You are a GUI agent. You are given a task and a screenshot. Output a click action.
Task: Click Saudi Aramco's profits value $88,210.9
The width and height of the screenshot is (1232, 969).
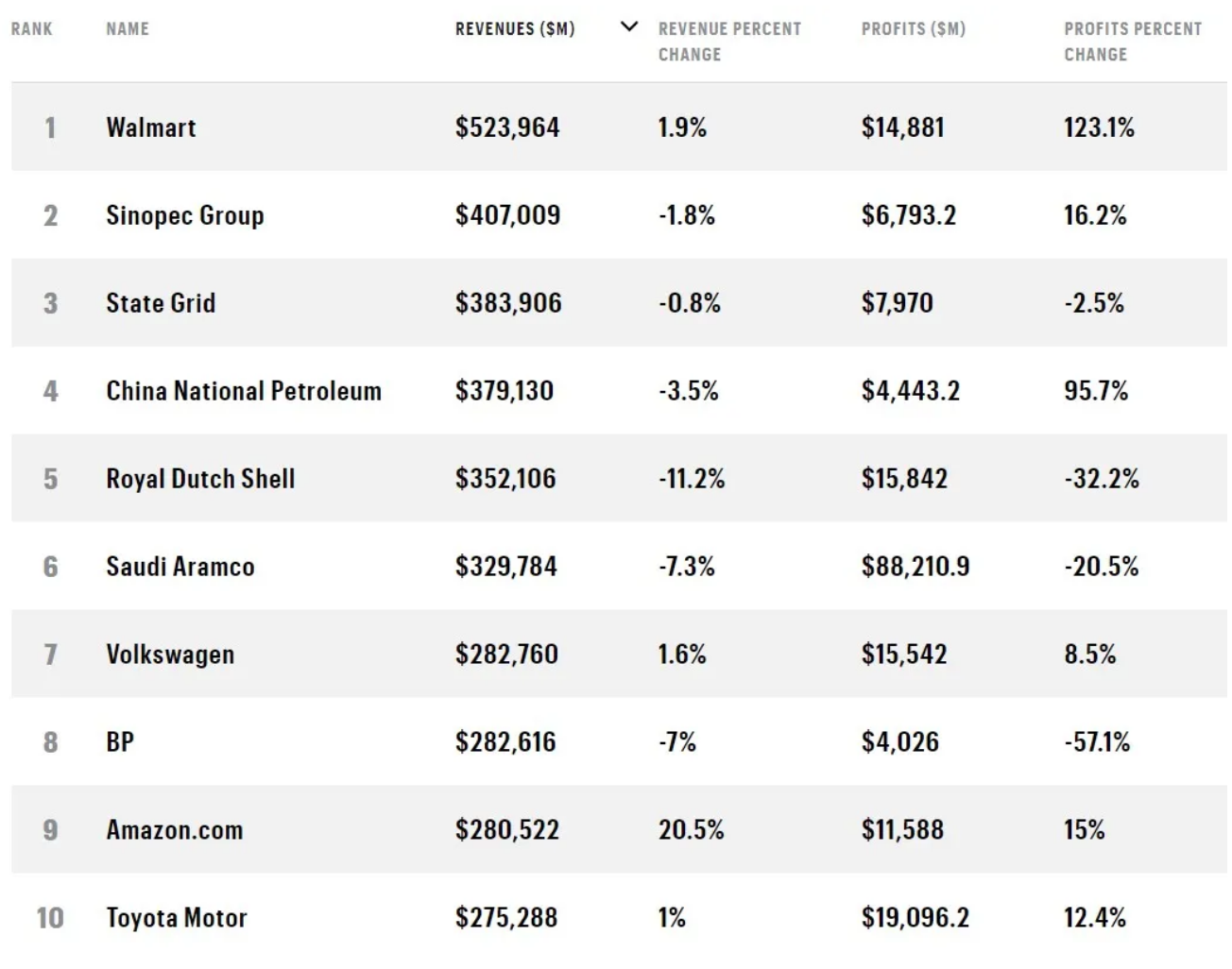[915, 567]
